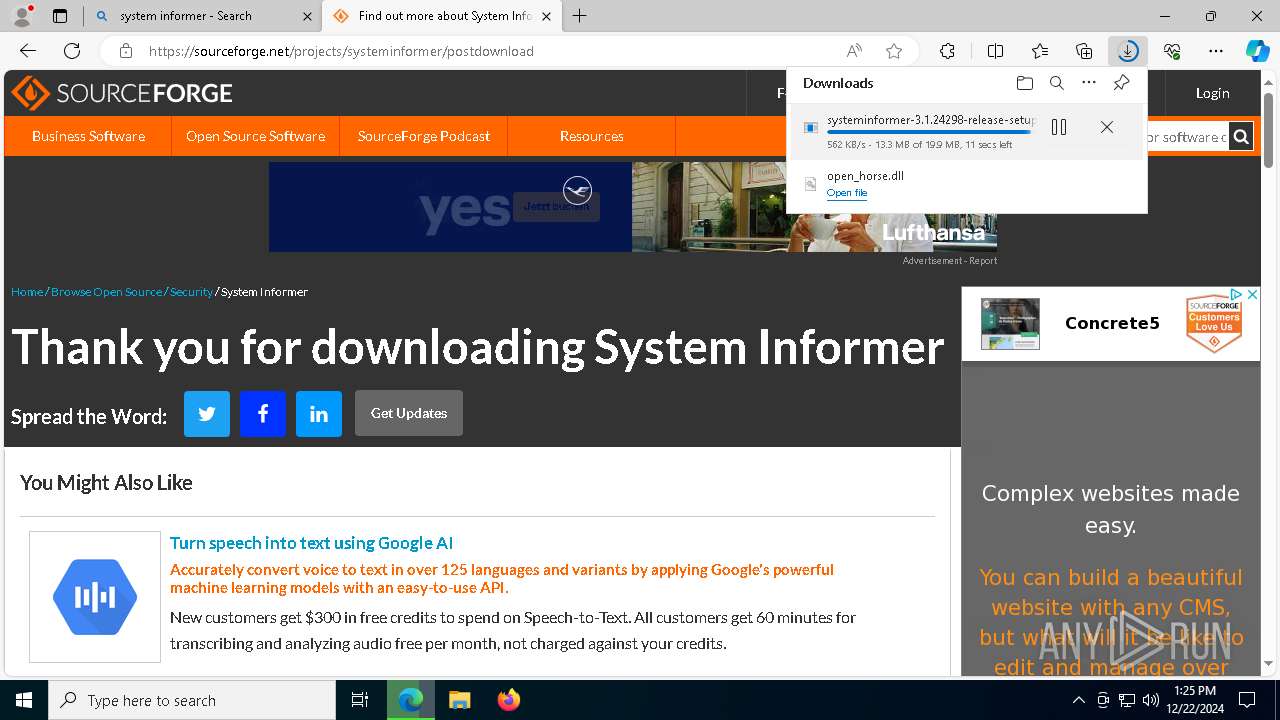Close ad with AdChoices X icon
The height and width of the screenshot is (720, 1280).
[x=1251, y=294]
